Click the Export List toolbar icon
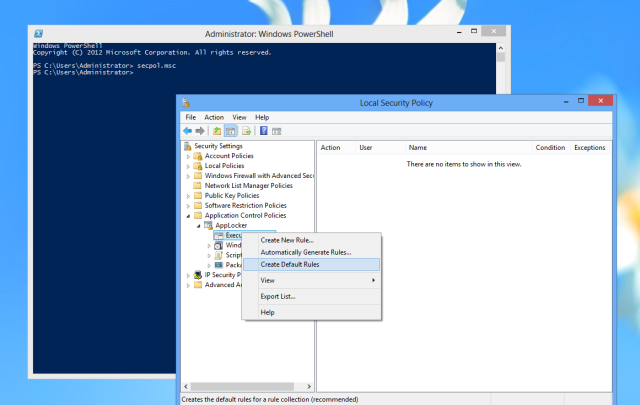This screenshot has height=405, width=640. coord(246,131)
